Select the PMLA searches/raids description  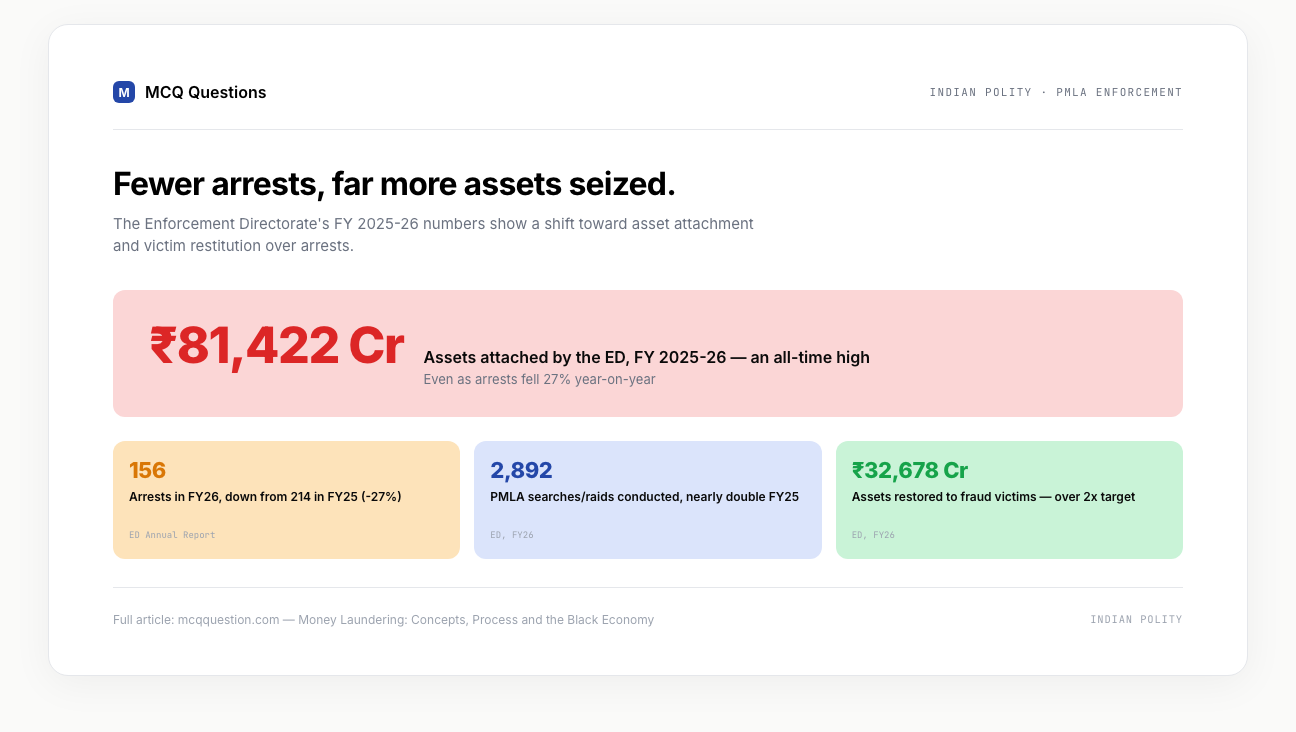pos(644,496)
